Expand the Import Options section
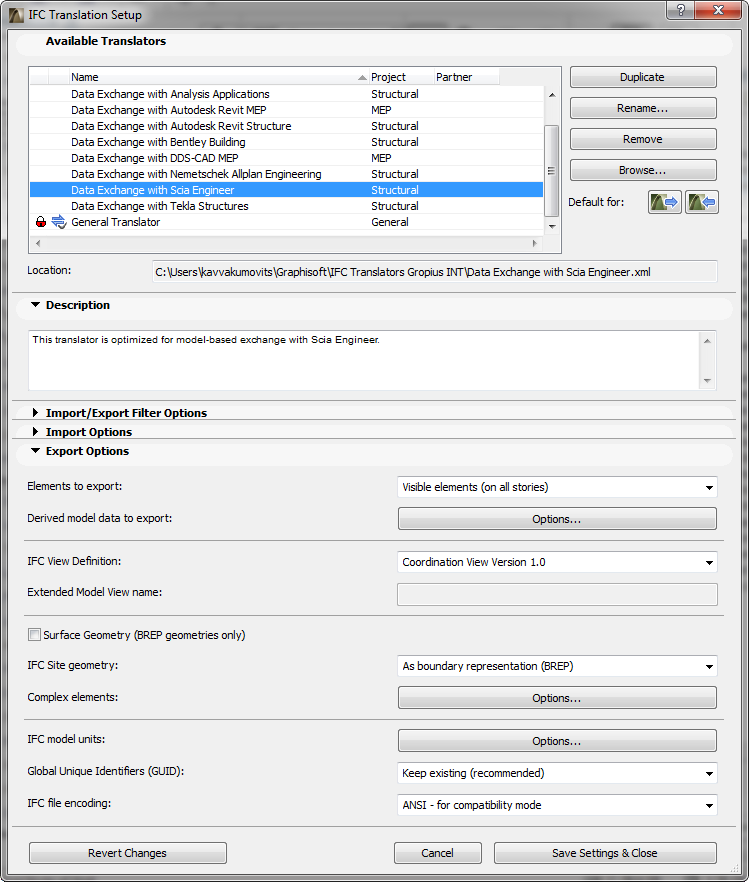749x882 pixels. click(x=35, y=432)
